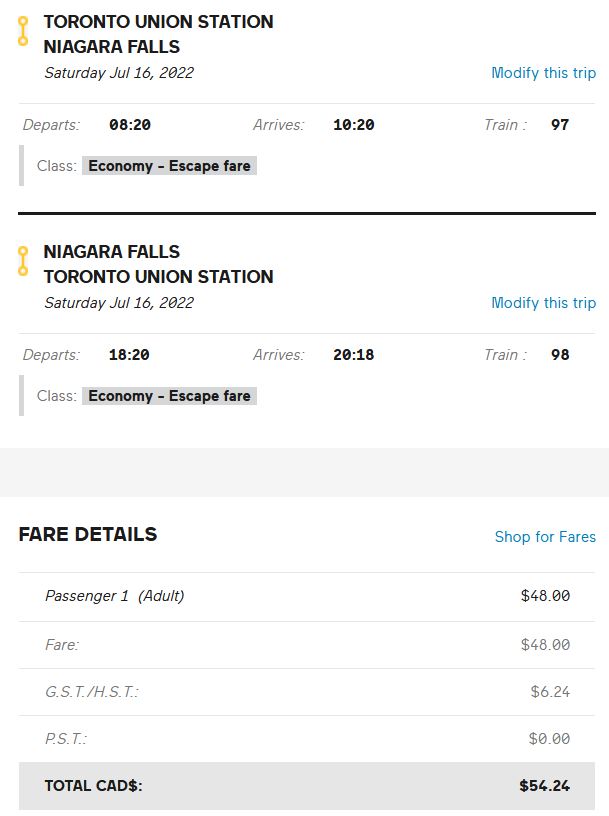Click the Escape fare class badge for train 98
This screenshot has width=609, height=816.
(169, 396)
